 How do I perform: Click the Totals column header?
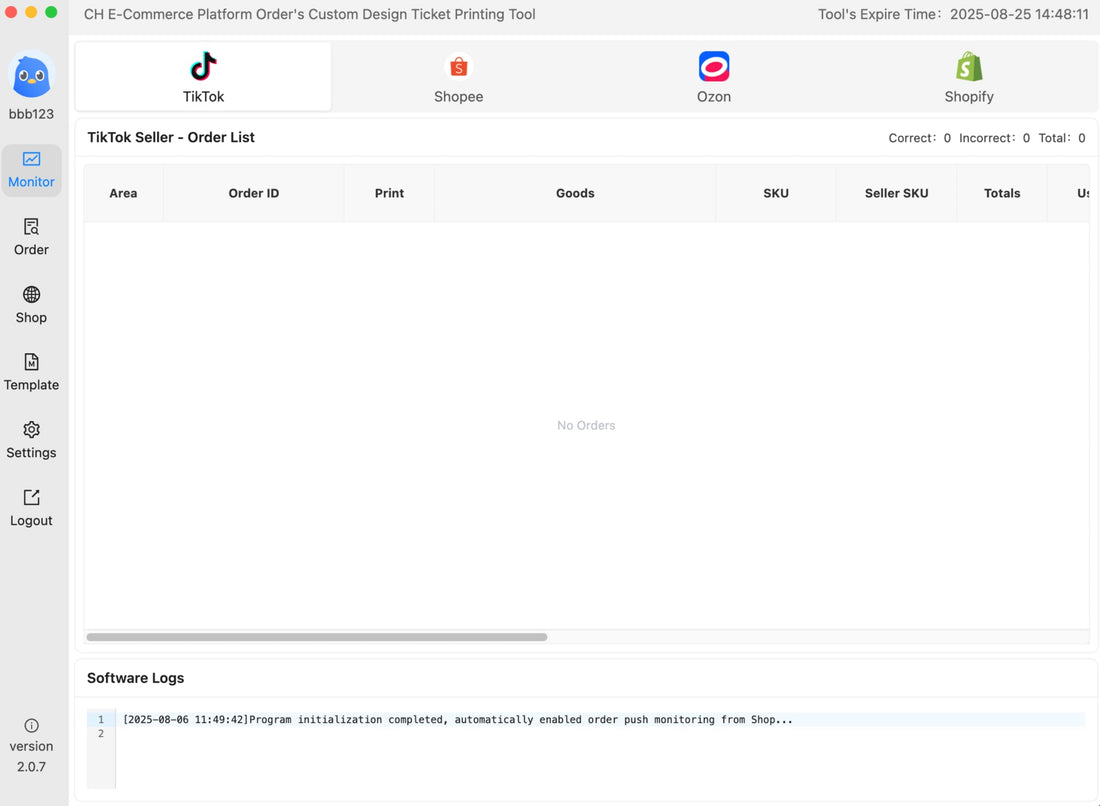coord(1001,193)
